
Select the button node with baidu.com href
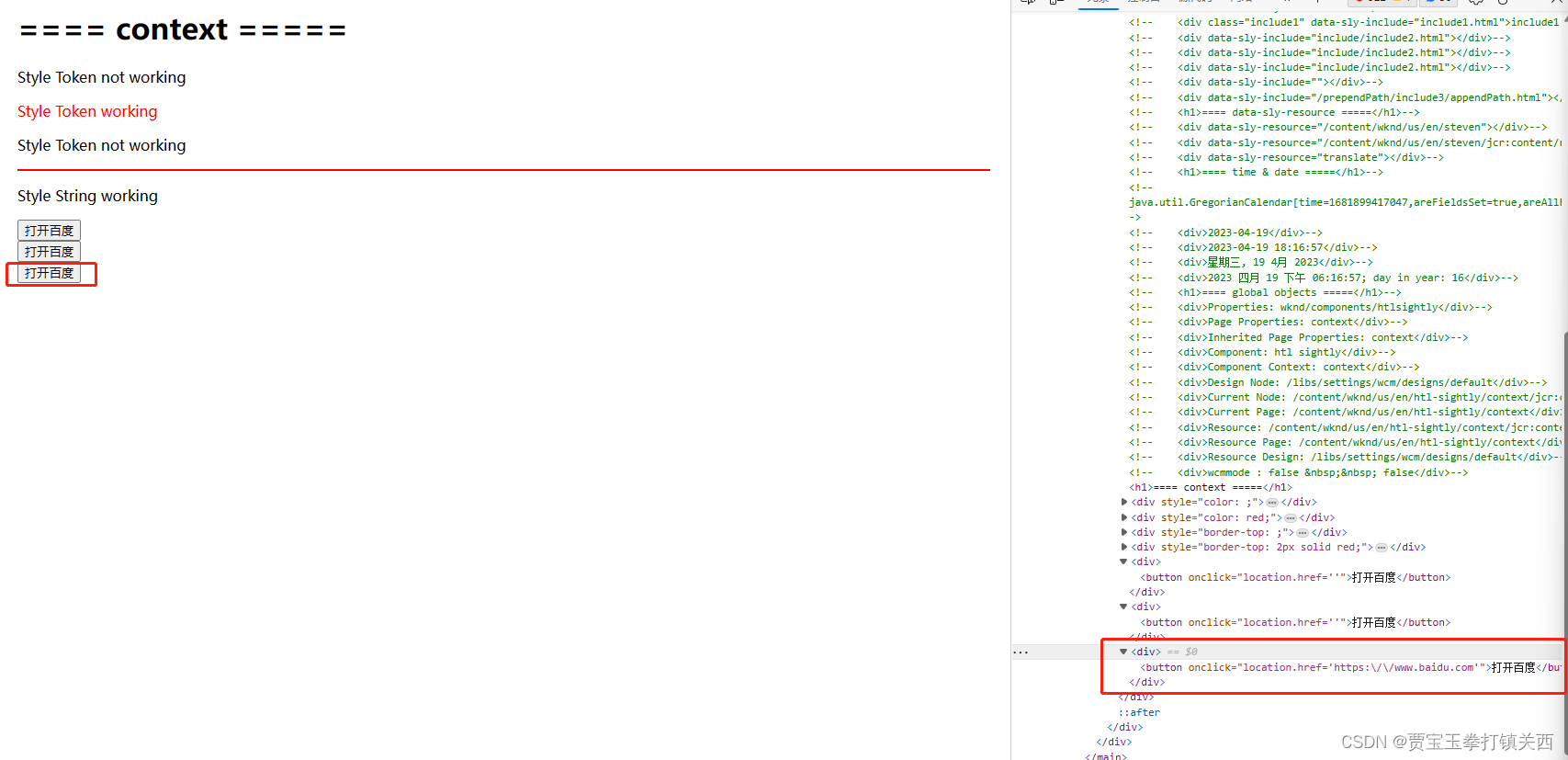click(x=1350, y=667)
